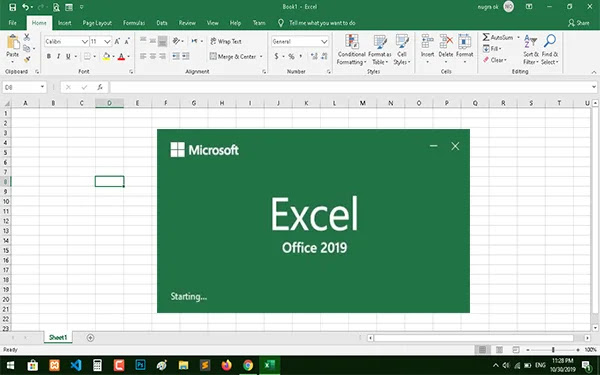Toggle middle vertical alignment
Screen dimensions: 600x375
pos(153,41)
